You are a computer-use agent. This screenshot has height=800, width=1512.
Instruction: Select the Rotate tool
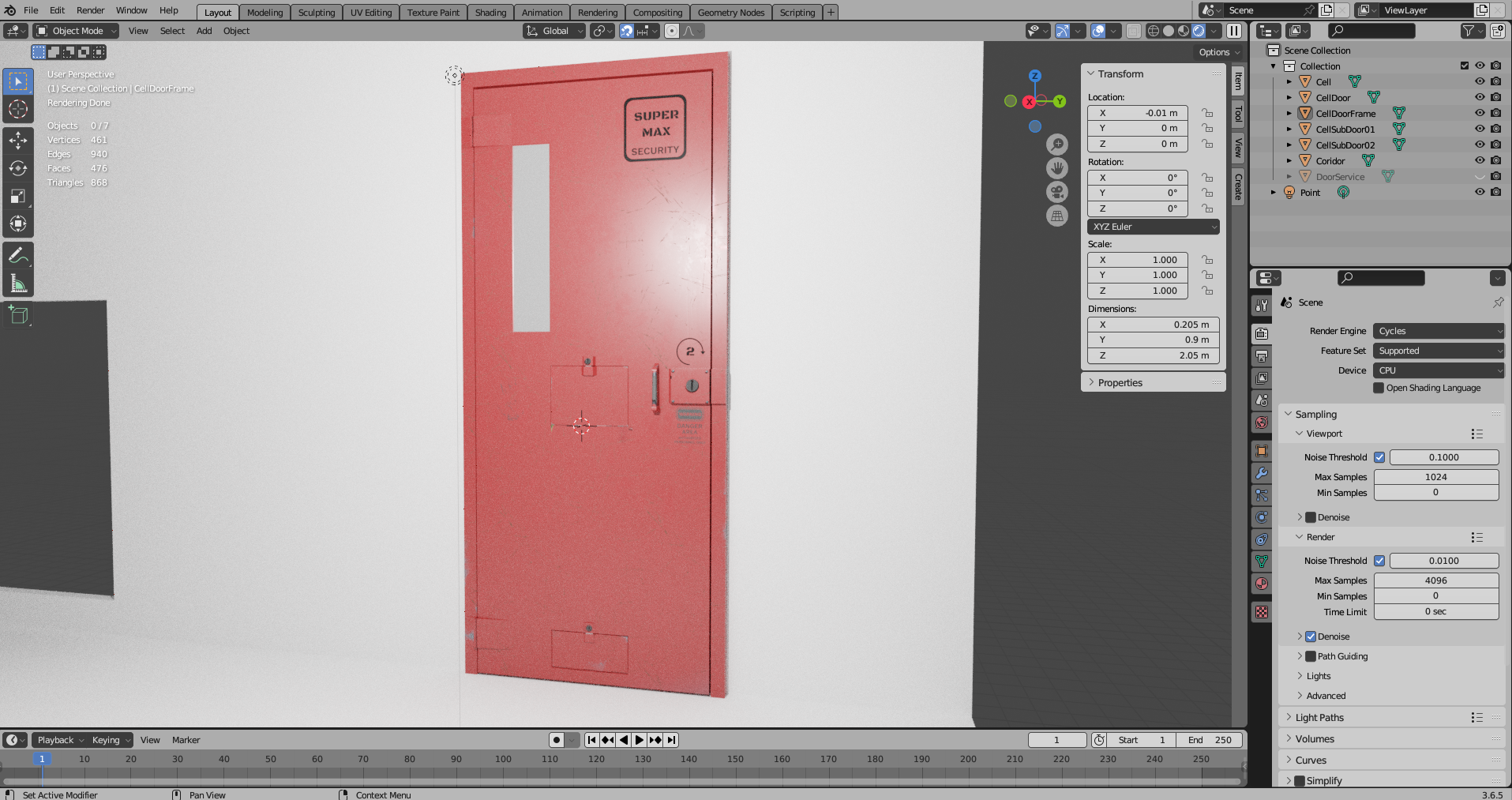click(18, 168)
